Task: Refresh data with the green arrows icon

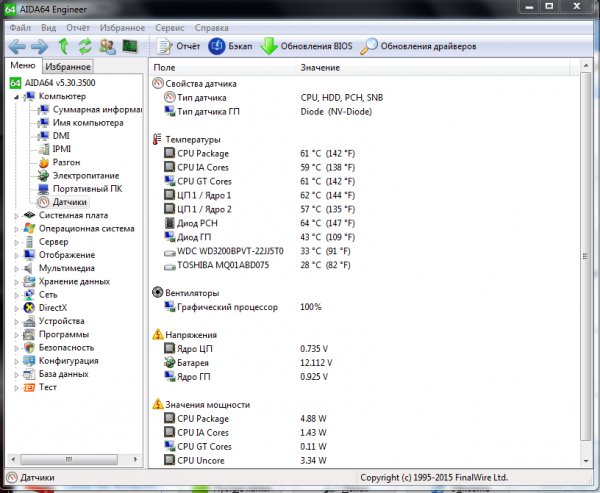Action: coord(85,46)
